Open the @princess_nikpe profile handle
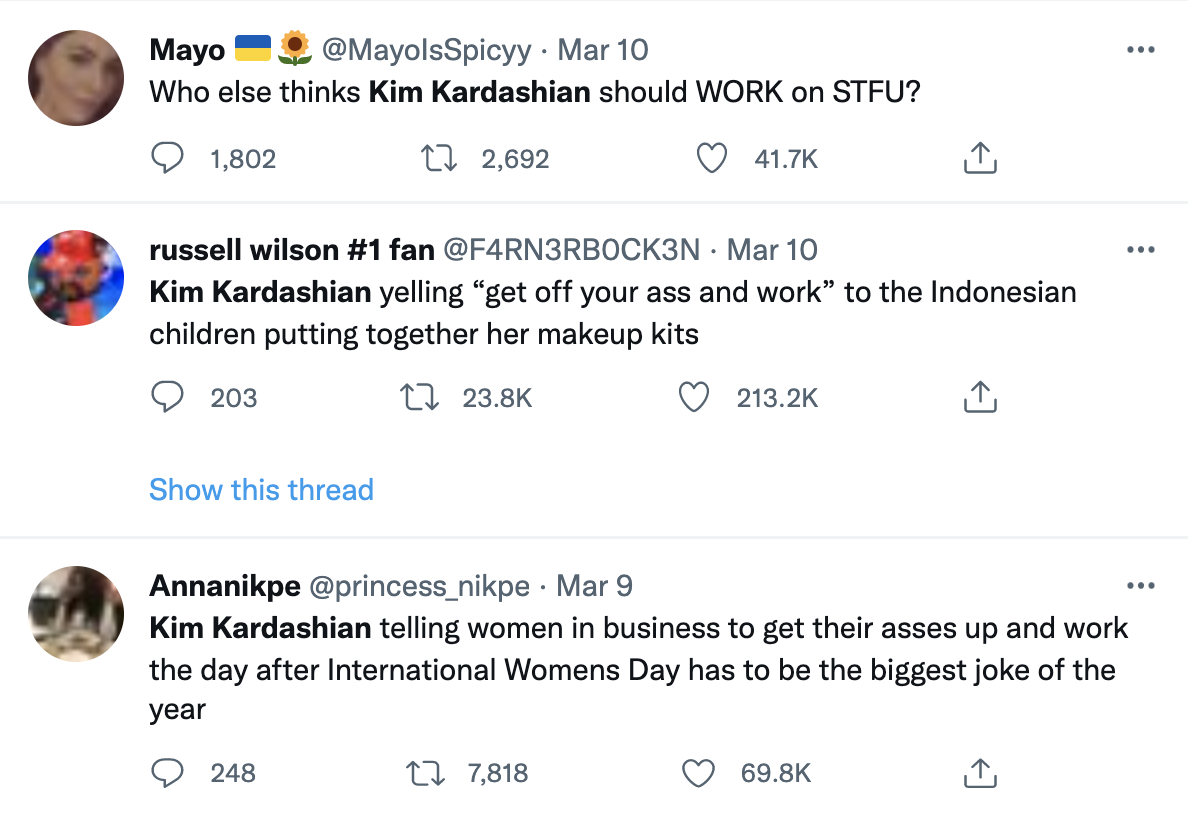 click(x=420, y=585)
